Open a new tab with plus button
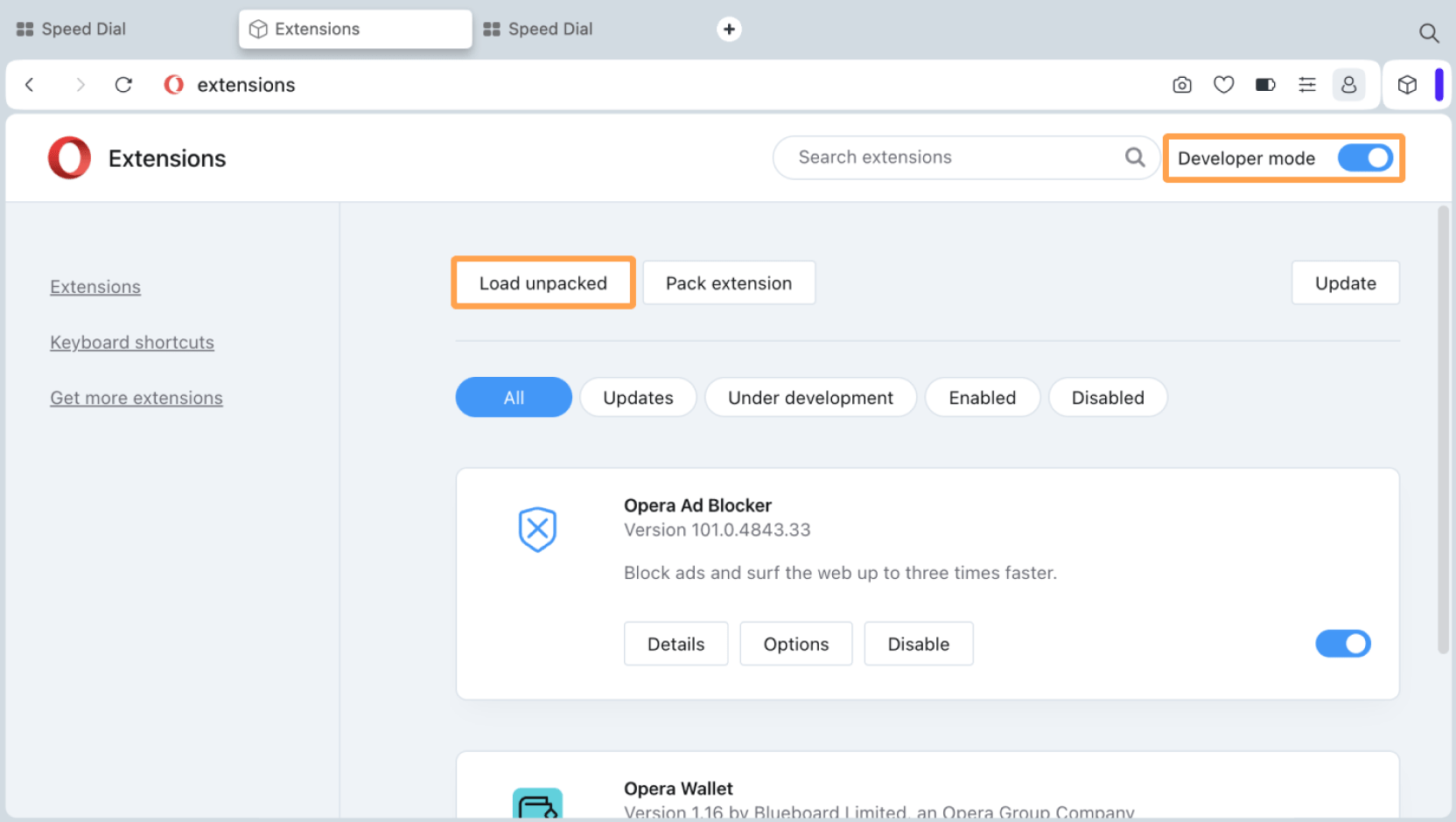Screen dimensions: 1456x822 [x=729, y=29]
